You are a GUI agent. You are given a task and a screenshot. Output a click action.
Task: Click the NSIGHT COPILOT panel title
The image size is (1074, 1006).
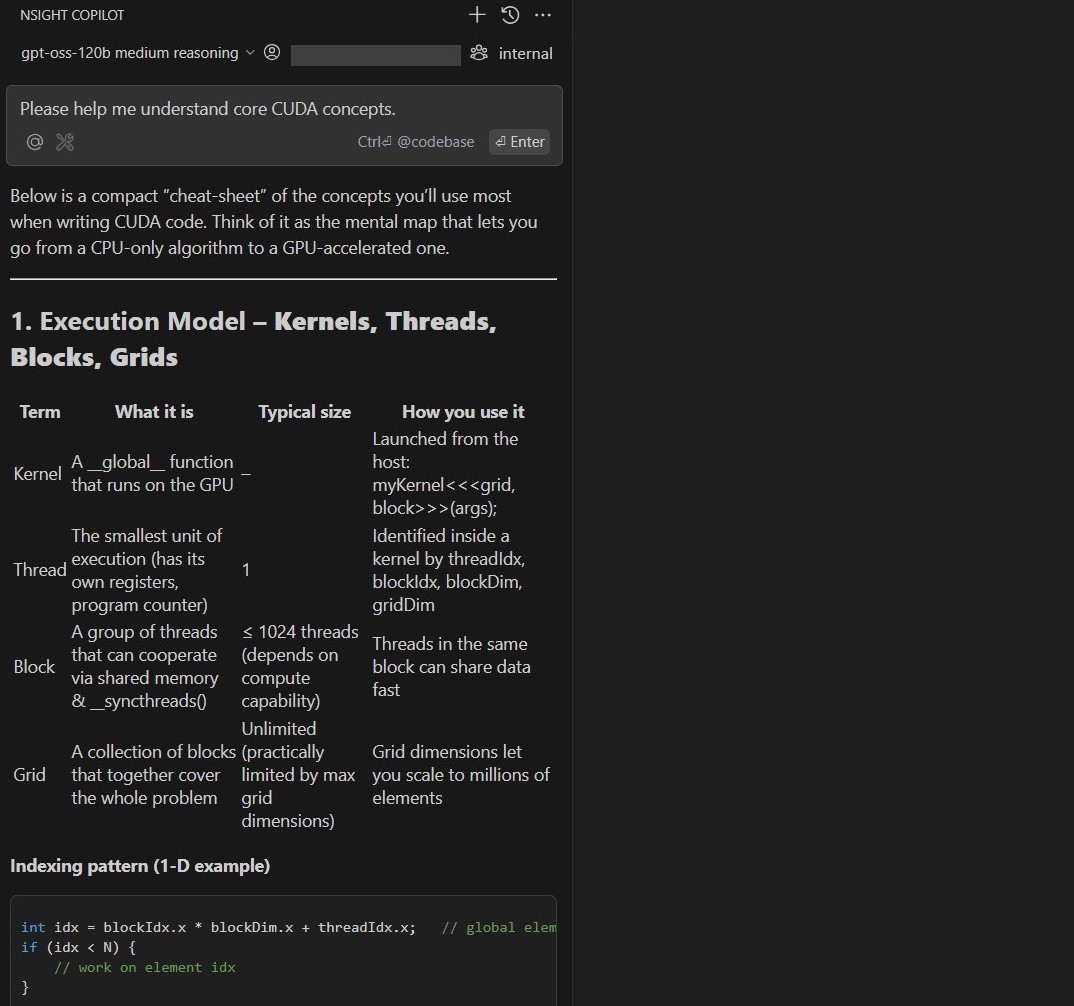coord(72,15)
